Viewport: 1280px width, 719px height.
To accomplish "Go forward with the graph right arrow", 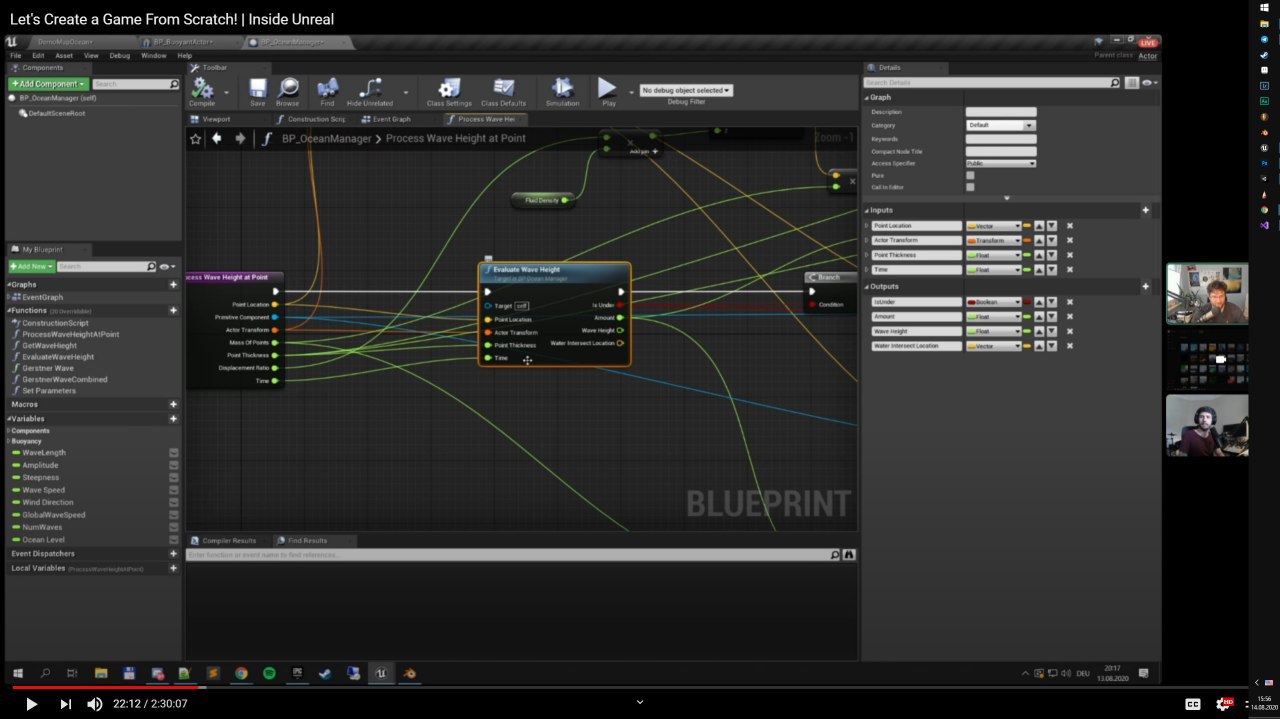I will (240, 139).
